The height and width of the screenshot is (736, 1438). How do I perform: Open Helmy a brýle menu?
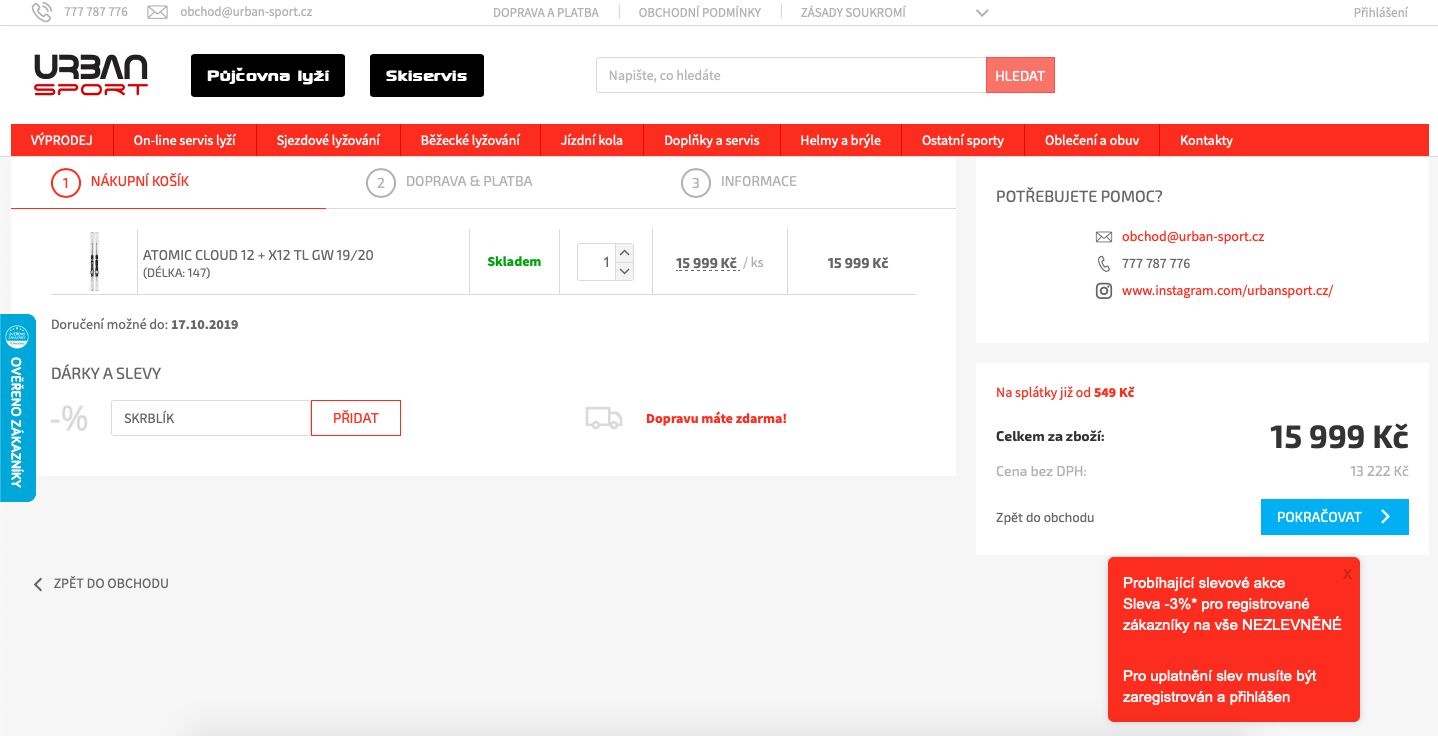click(x=841, y=140)
